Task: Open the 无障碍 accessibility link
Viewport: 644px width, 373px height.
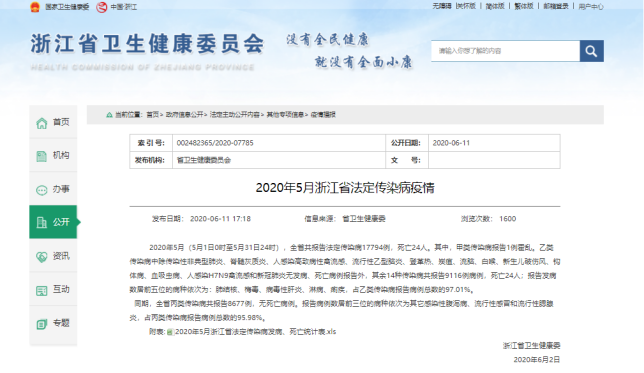Action: [442, 6]
